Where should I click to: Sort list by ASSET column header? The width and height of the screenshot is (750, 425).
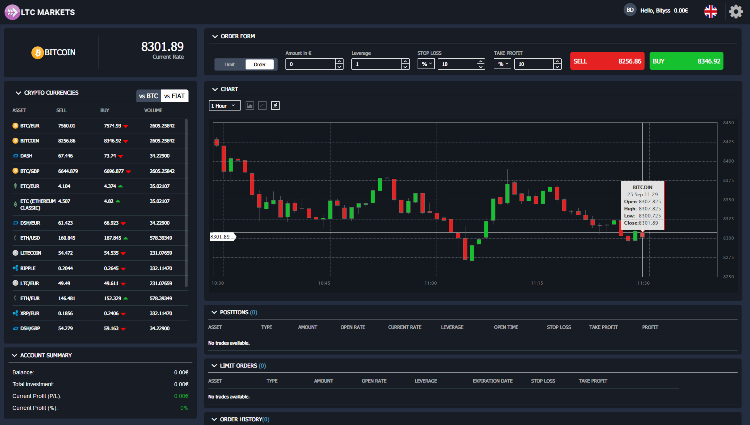pos(19,110)
